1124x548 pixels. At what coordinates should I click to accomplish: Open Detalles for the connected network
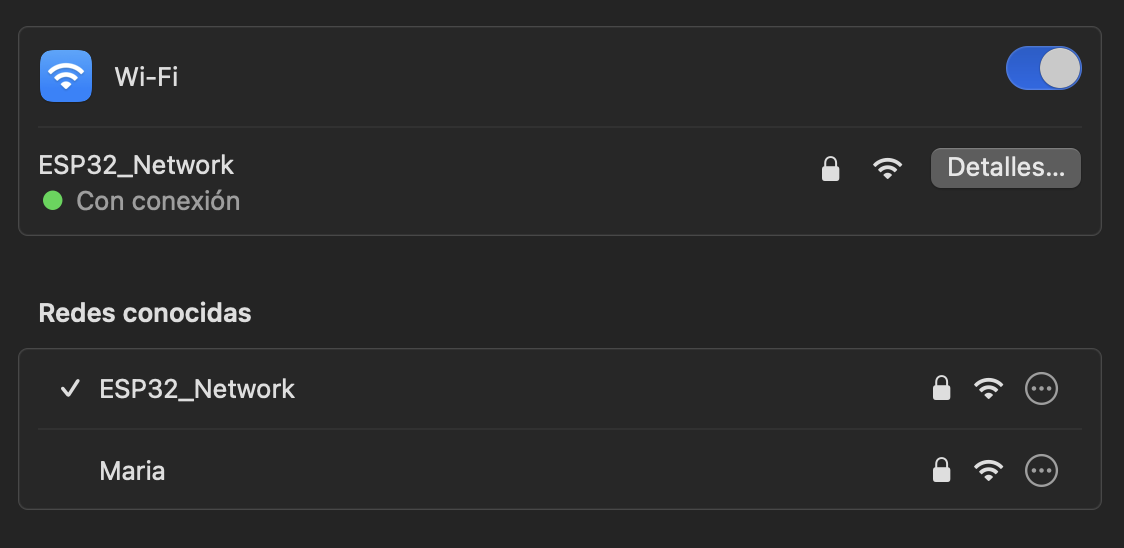(x=1005, y=168)
